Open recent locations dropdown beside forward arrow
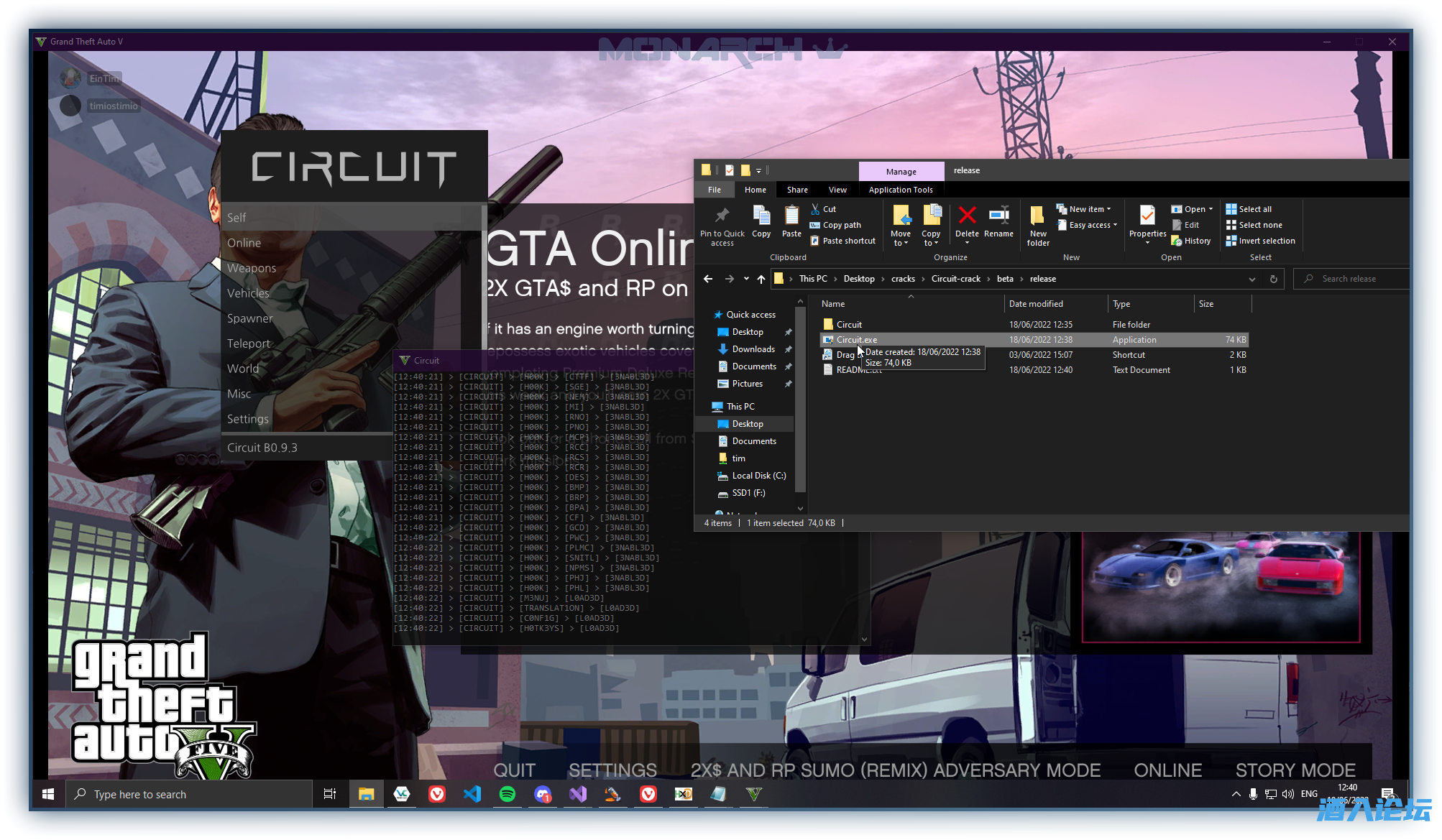The image size is (1442, 840). coord(746,279)
